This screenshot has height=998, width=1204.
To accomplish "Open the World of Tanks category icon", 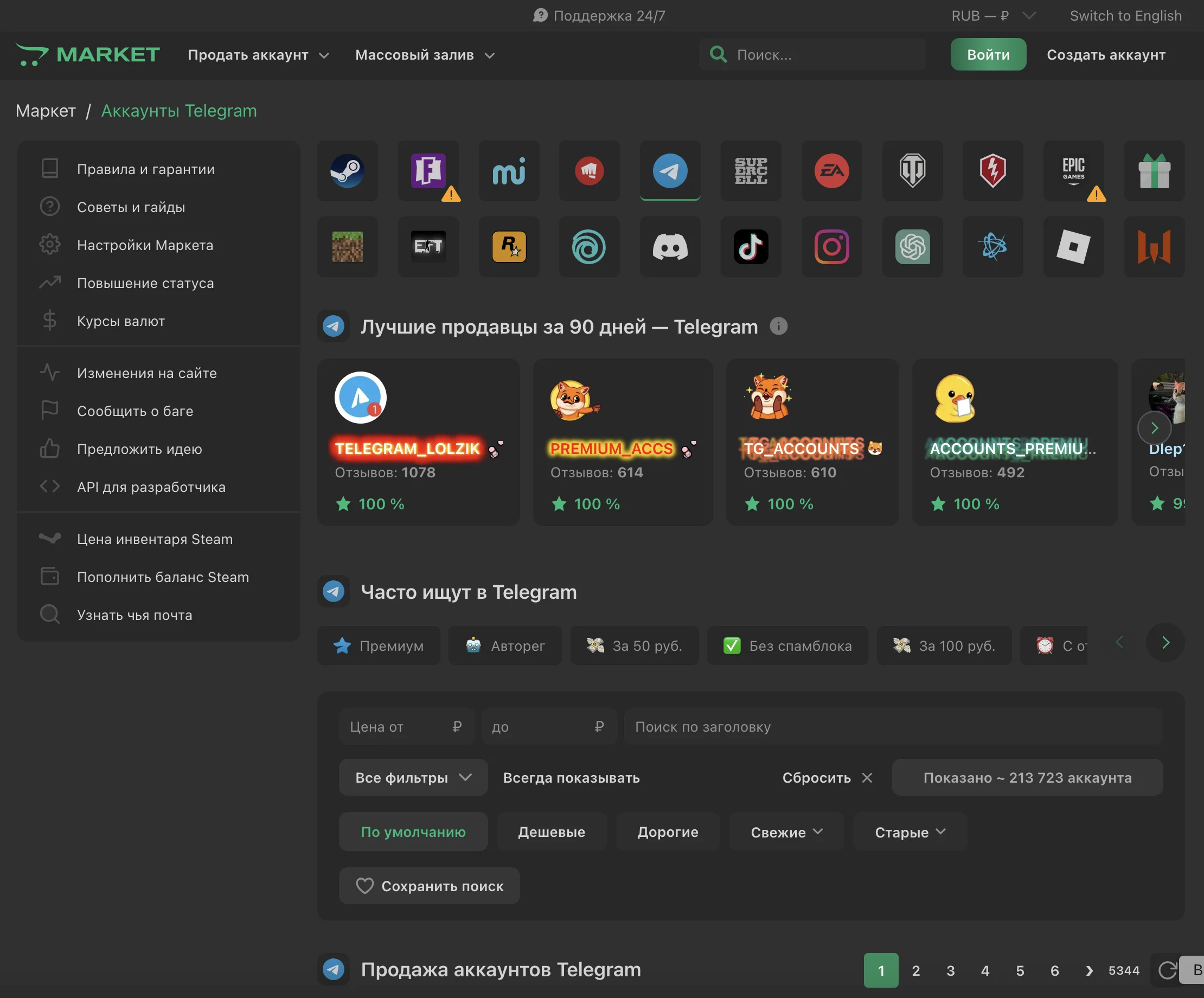I will click(x=913, y=170).
